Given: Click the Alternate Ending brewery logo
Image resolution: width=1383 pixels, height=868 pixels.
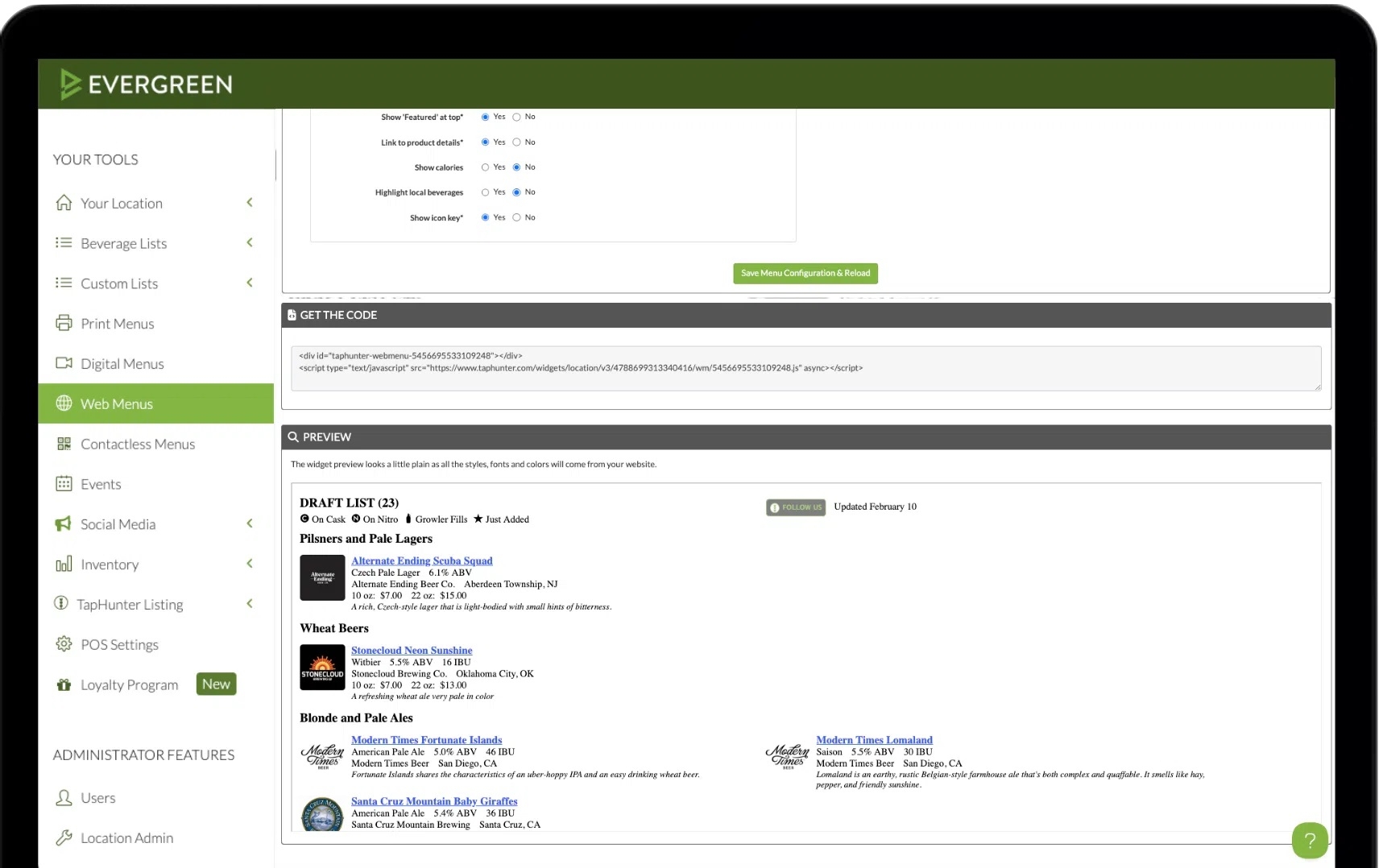Looking at the screenshot, I should pyautogui.click(x=322, y=577).
